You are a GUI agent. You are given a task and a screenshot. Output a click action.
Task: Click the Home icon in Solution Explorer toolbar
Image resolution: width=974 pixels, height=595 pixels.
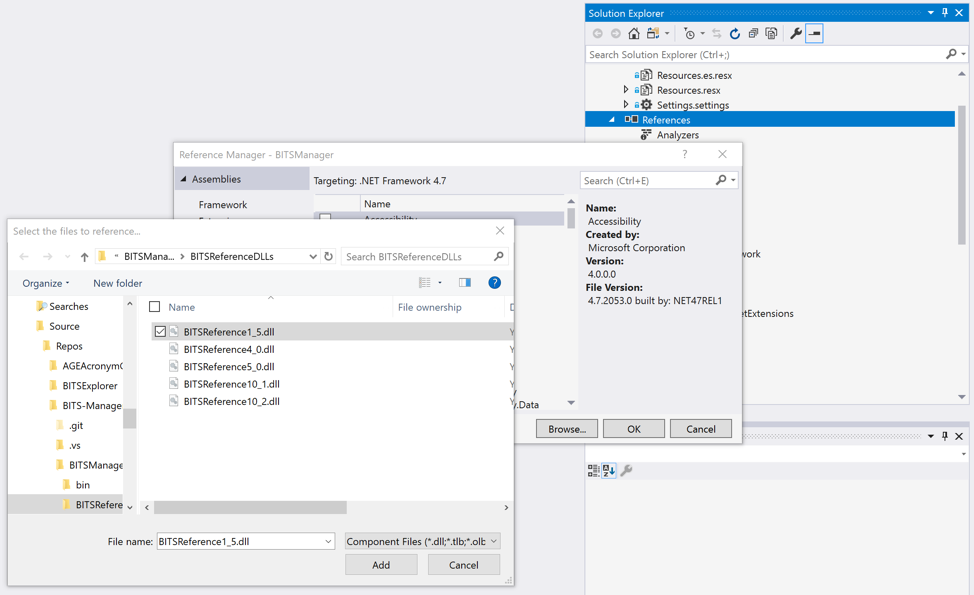coord(634,34)
